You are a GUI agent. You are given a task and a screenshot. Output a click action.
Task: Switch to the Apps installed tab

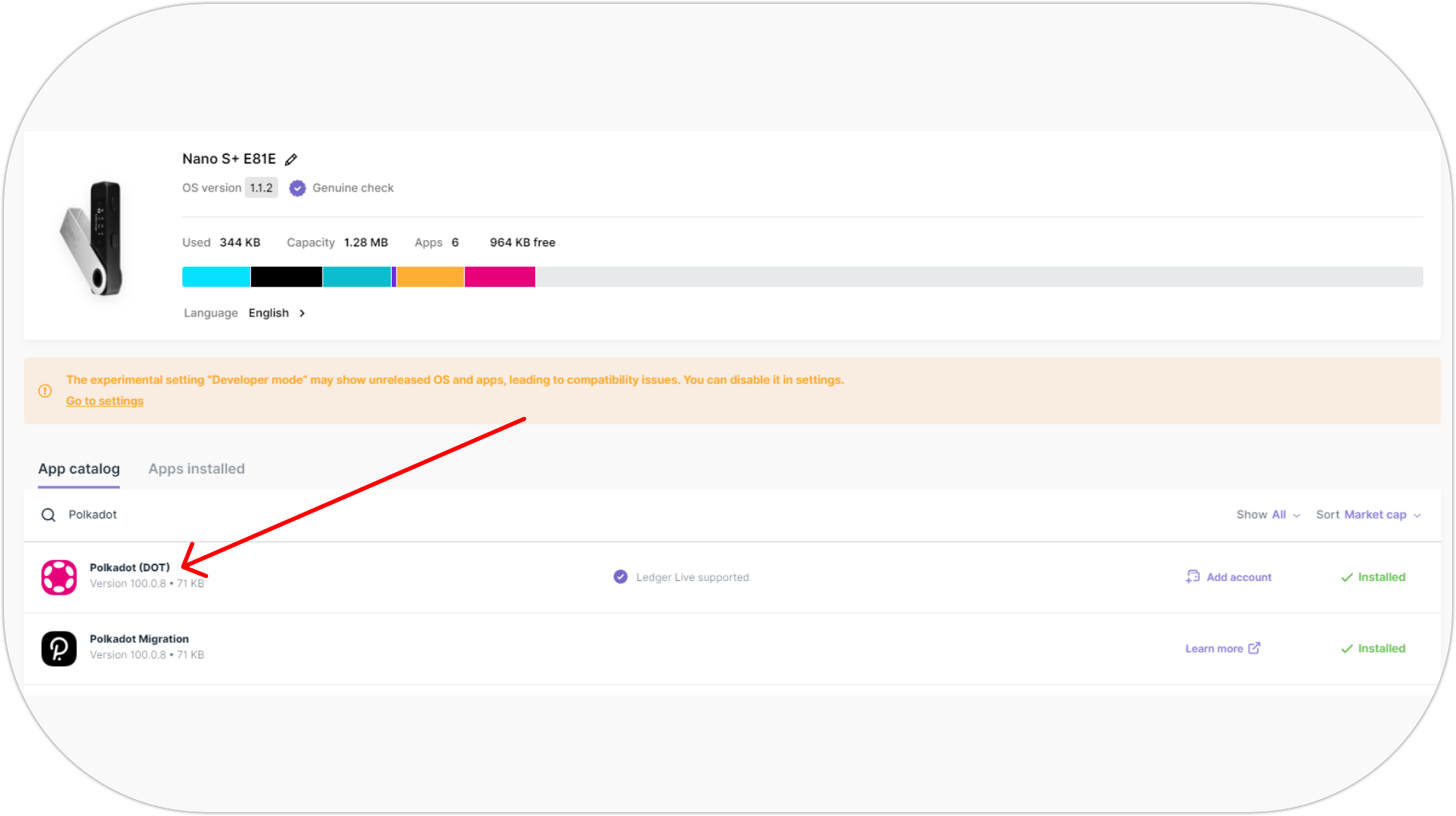pyautogui.click(x=197, y=469)
